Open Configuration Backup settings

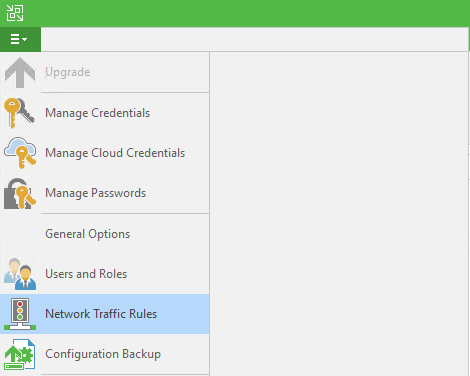[103, 354]
